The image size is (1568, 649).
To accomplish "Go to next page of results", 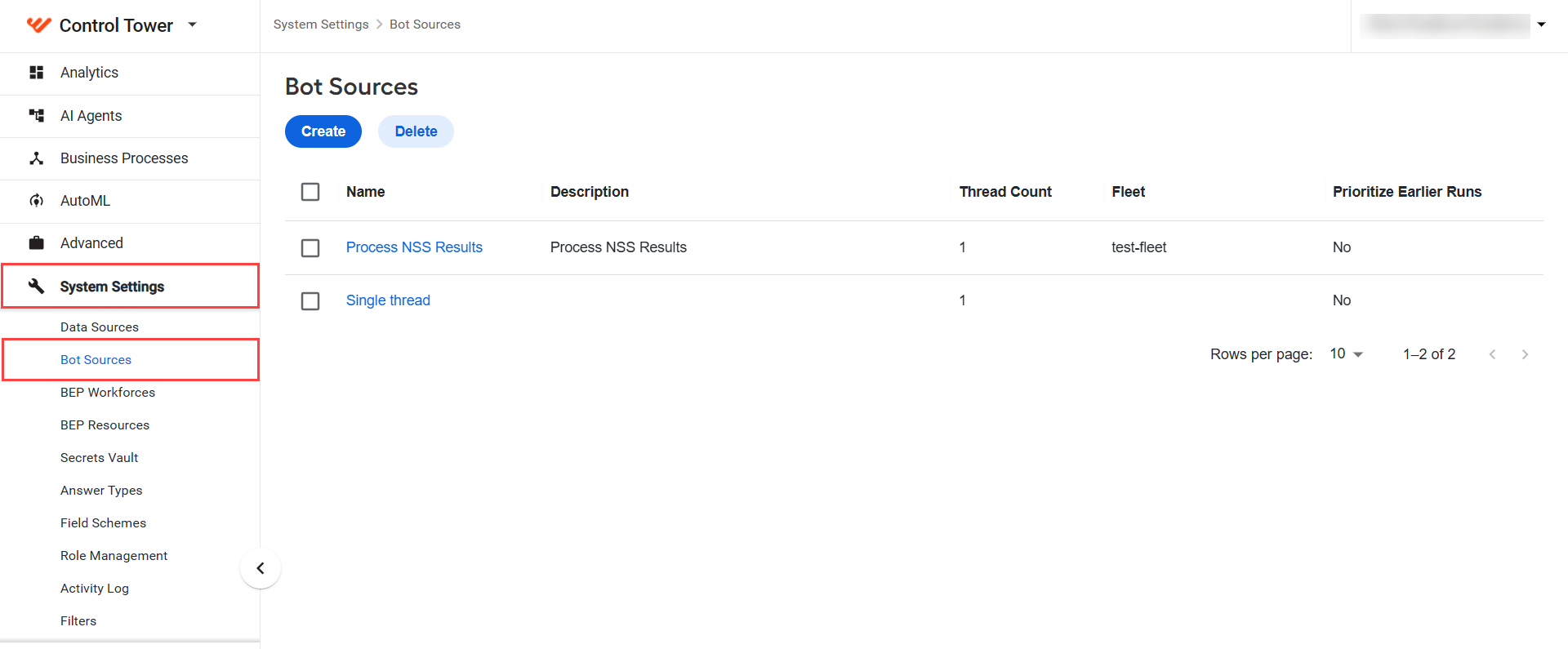I will point(1525,354).
